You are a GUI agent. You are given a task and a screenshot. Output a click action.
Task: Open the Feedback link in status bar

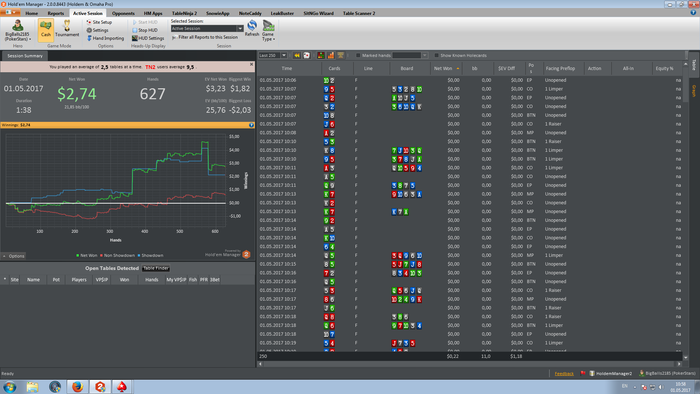564,373
